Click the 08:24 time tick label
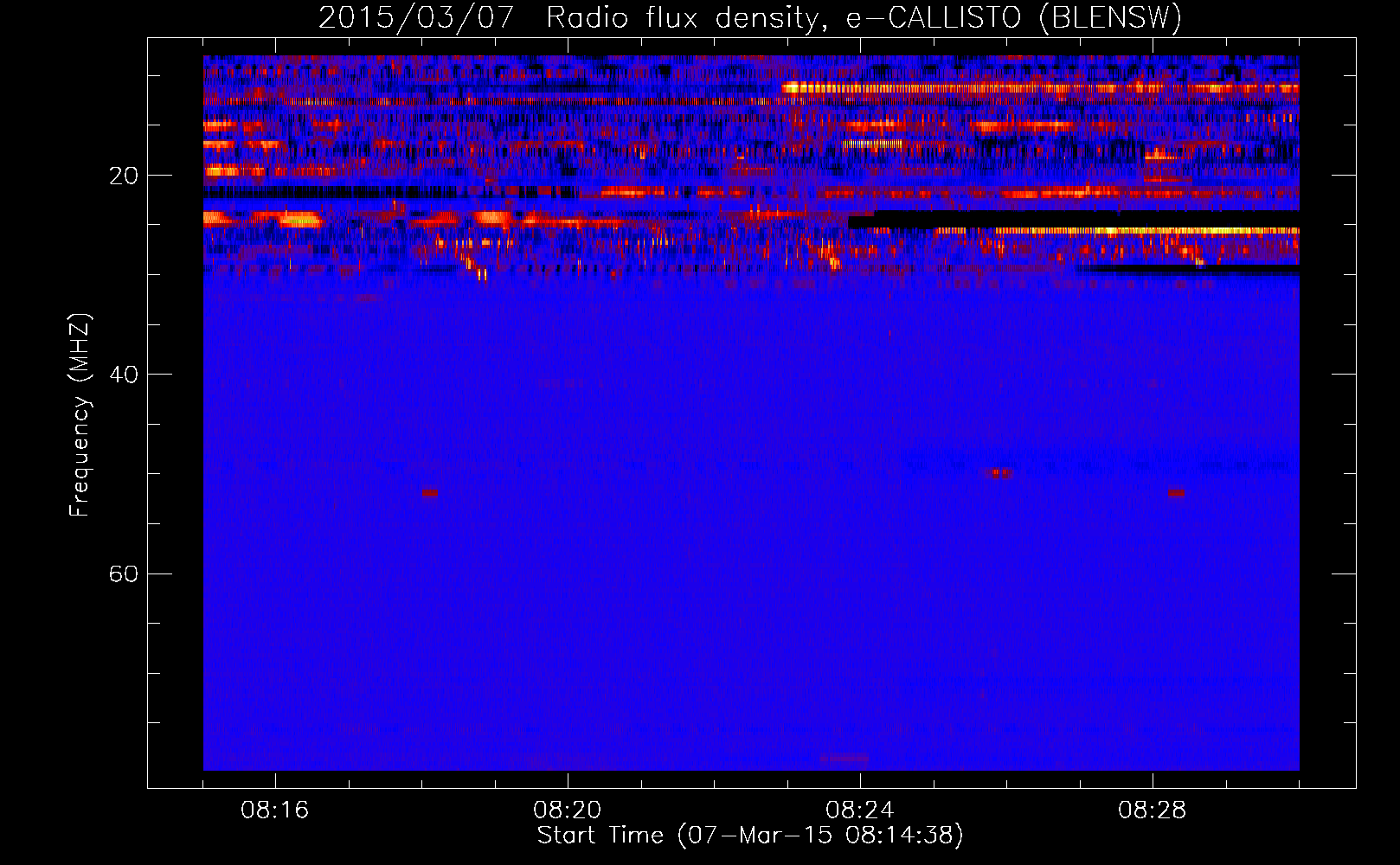Viewport: 1400px width, 865px height. [x=860, y=811]
